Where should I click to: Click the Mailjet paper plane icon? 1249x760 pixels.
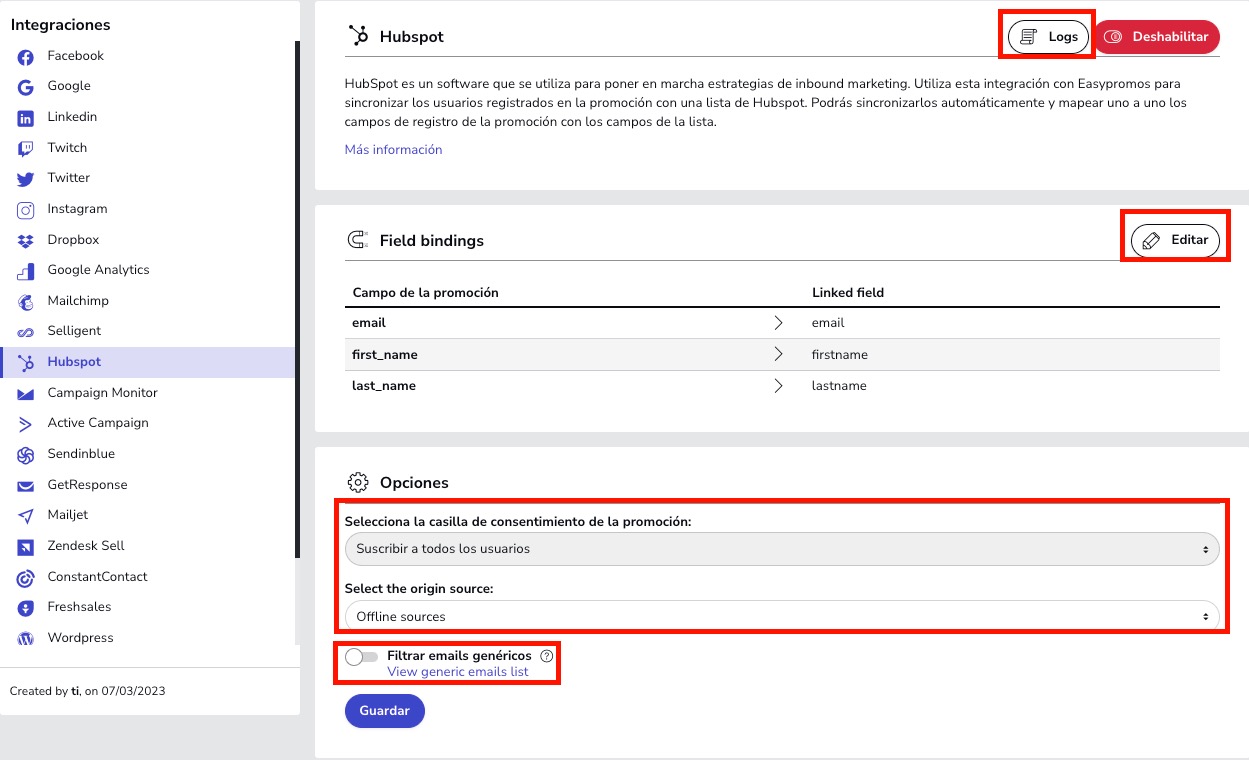[x=26, y=516]
